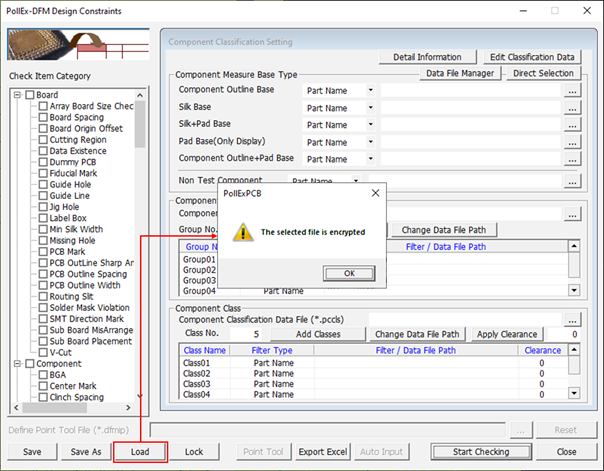Collapse the Board tree category
Screen dimensions: 604x471
[x=18, y=96]
